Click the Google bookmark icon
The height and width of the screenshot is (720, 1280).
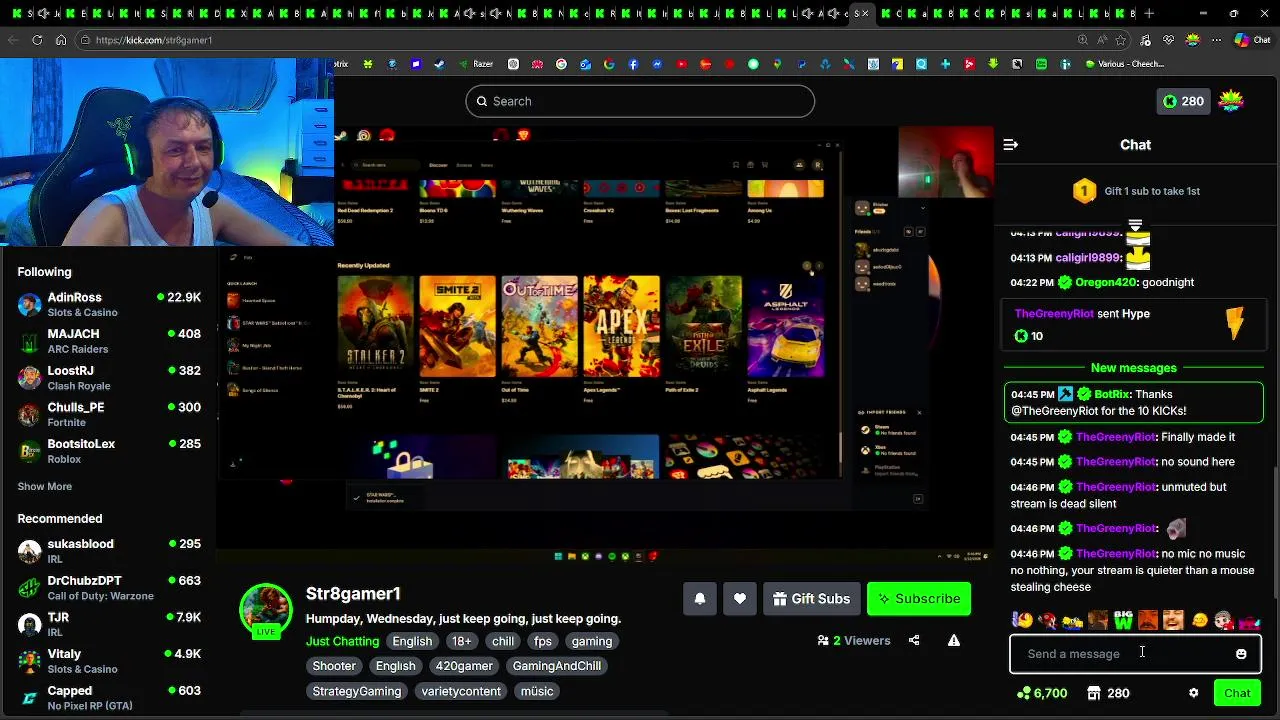pos(609,64)
